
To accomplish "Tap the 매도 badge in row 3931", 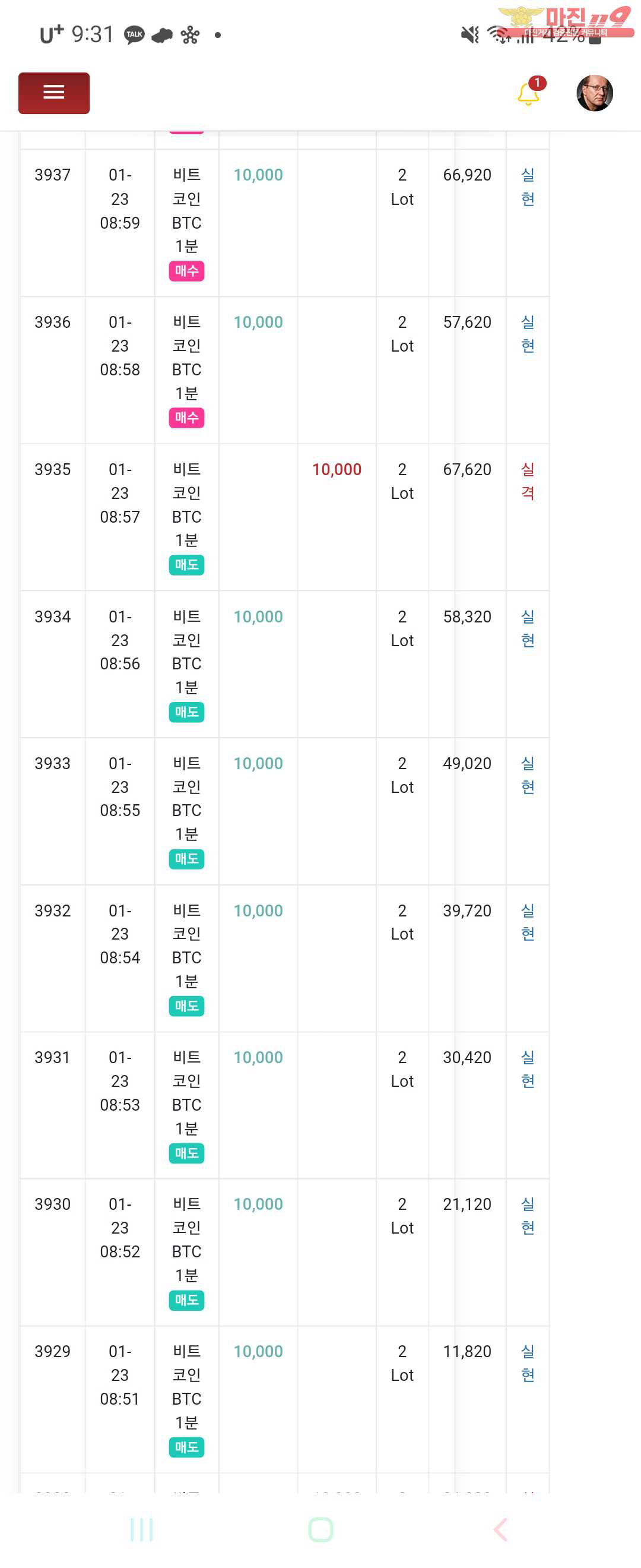I will click(186, 1153).
